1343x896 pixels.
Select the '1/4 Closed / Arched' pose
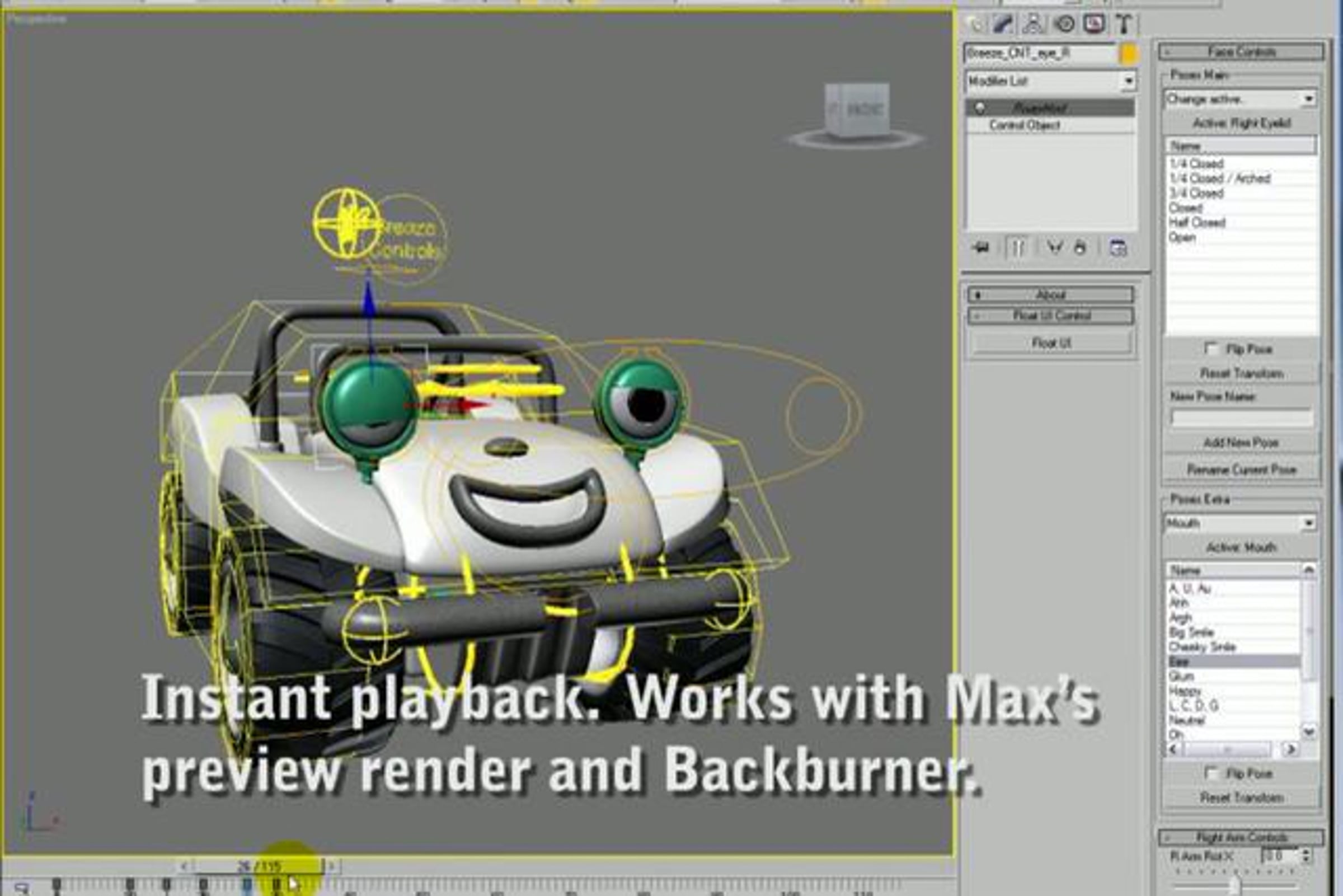[1241, 179]
